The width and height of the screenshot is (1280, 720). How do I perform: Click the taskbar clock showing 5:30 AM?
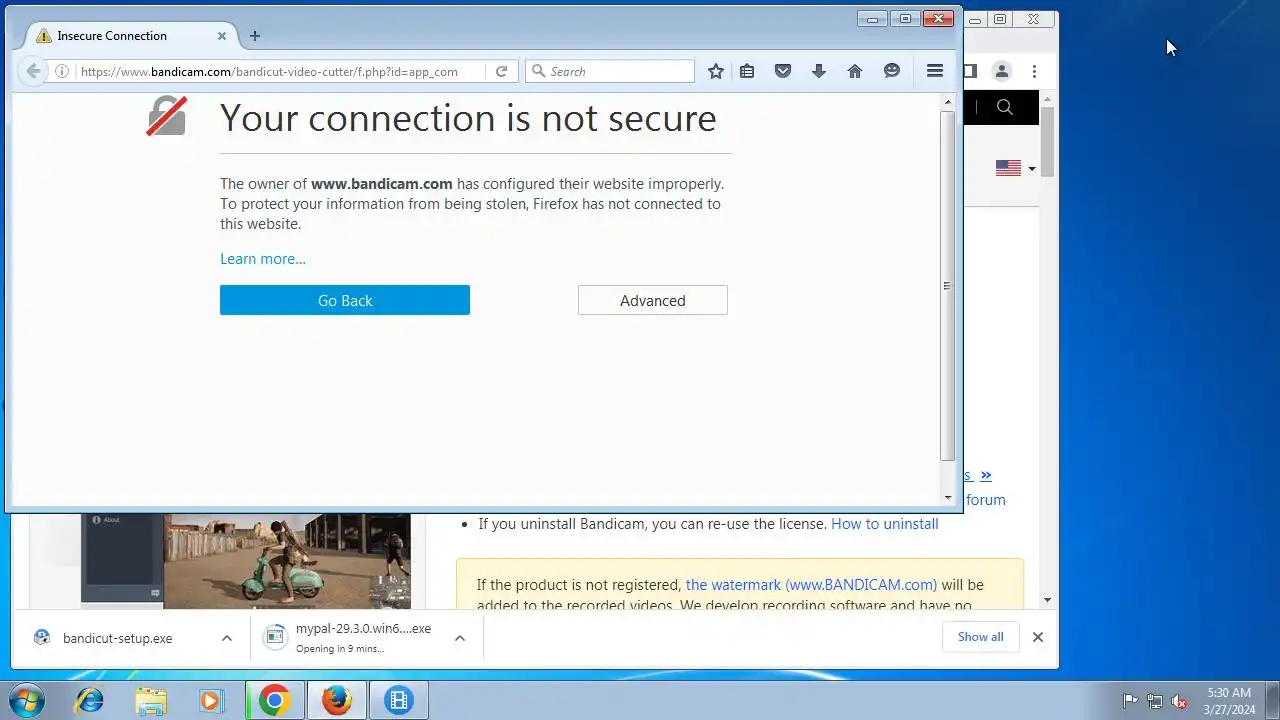click(x=1229, y=700)
